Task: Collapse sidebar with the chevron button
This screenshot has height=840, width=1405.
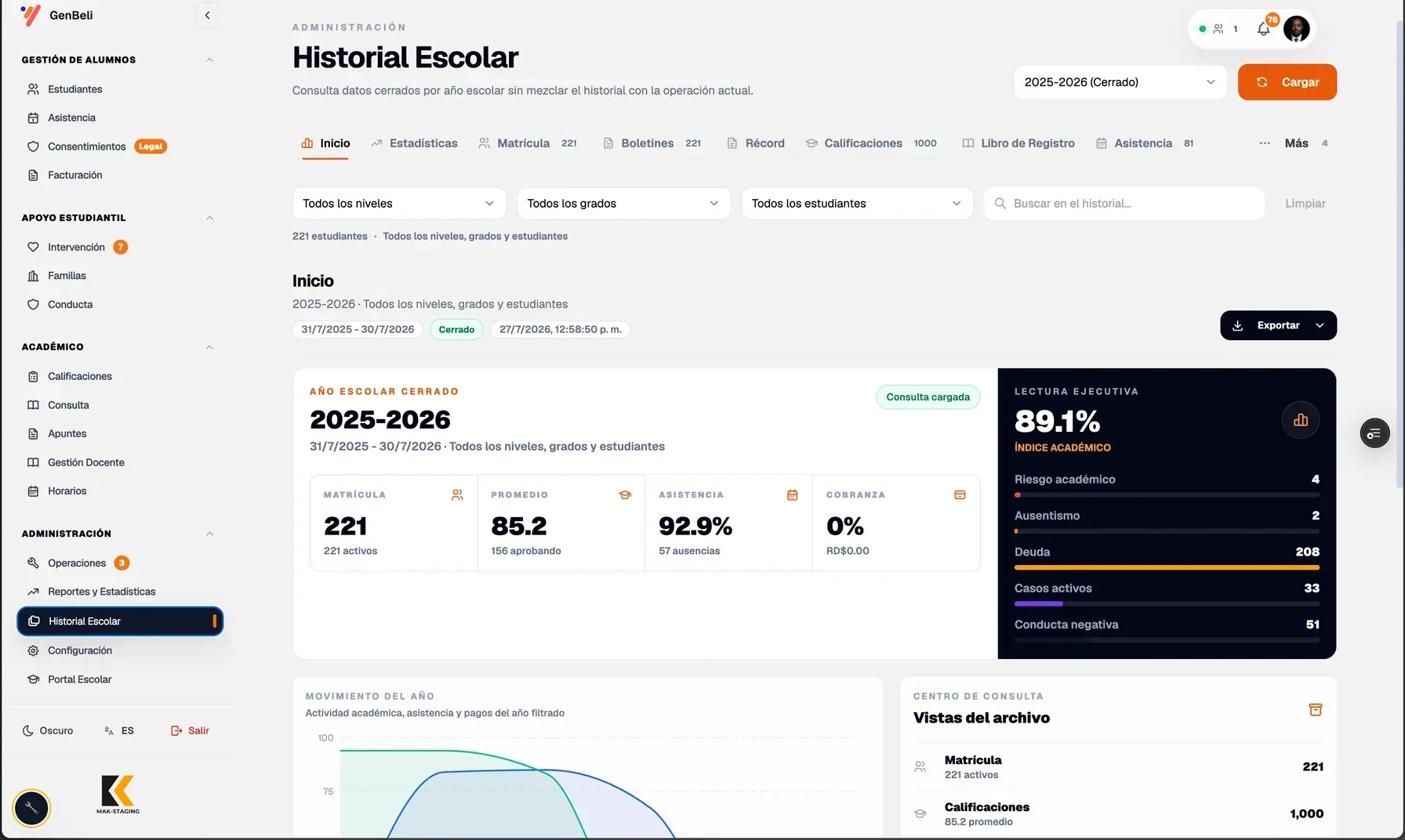Action: click(x=207, y=16)
